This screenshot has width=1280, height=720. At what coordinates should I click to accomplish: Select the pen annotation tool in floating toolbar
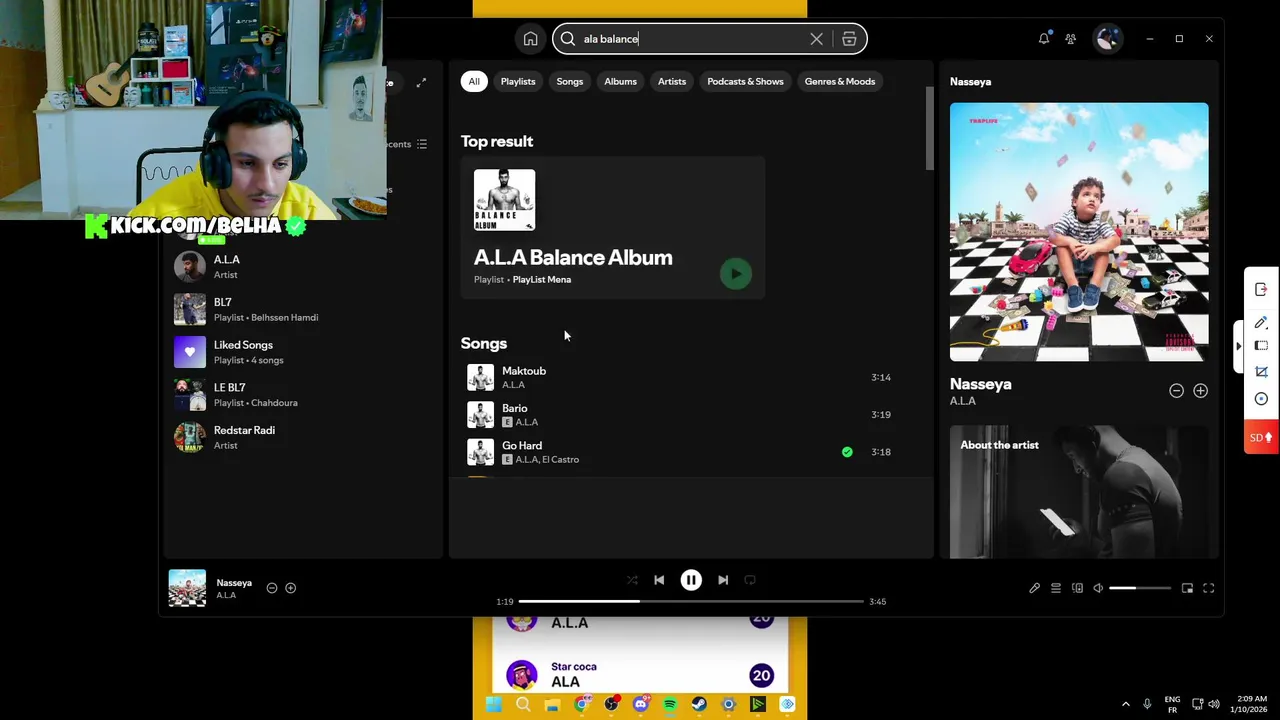(x=1261, y=322)
